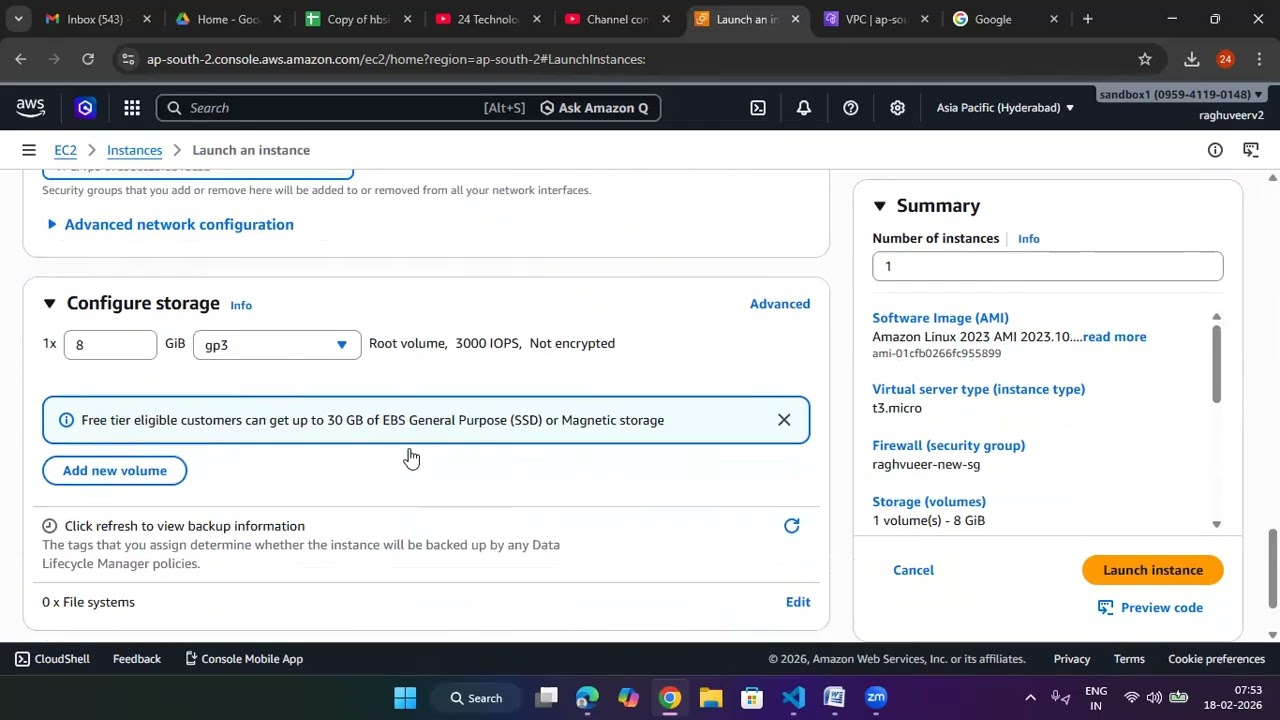Viewport: 1280px width, 720px height.
Task: Click the Number of instances field
Action: (x=1047, y=266)
